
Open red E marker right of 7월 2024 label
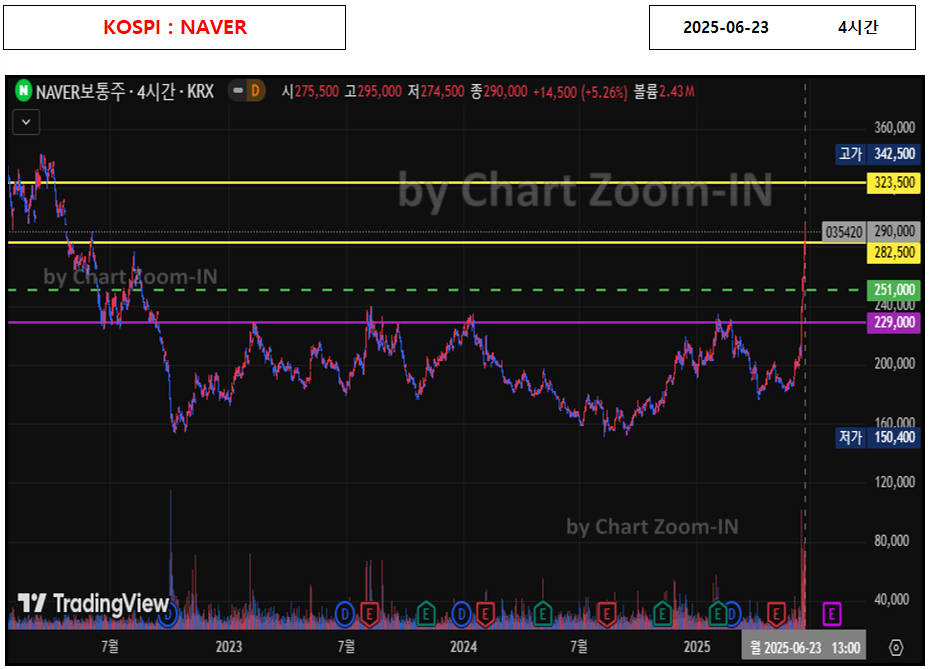coord(606,614)
